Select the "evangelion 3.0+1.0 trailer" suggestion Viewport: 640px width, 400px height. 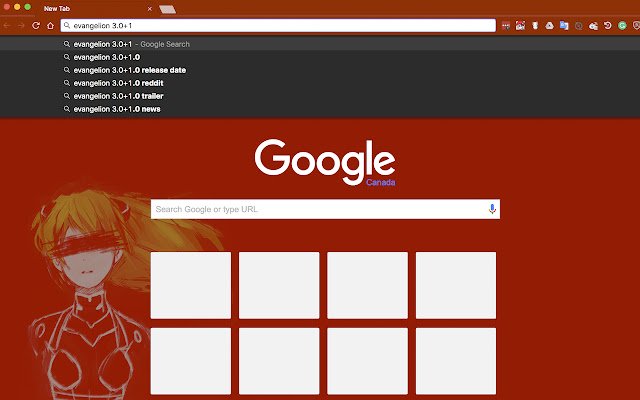coord(320,96)
